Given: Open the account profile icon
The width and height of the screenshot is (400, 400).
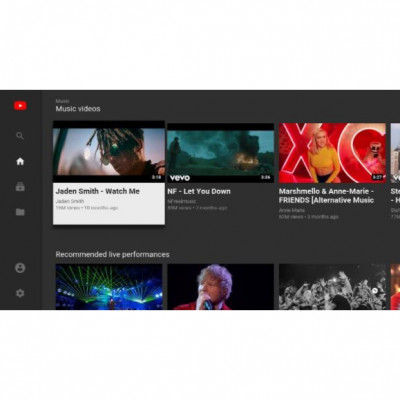Looking at the screenshot, I should pyautogui.click(x=20, y=268).
